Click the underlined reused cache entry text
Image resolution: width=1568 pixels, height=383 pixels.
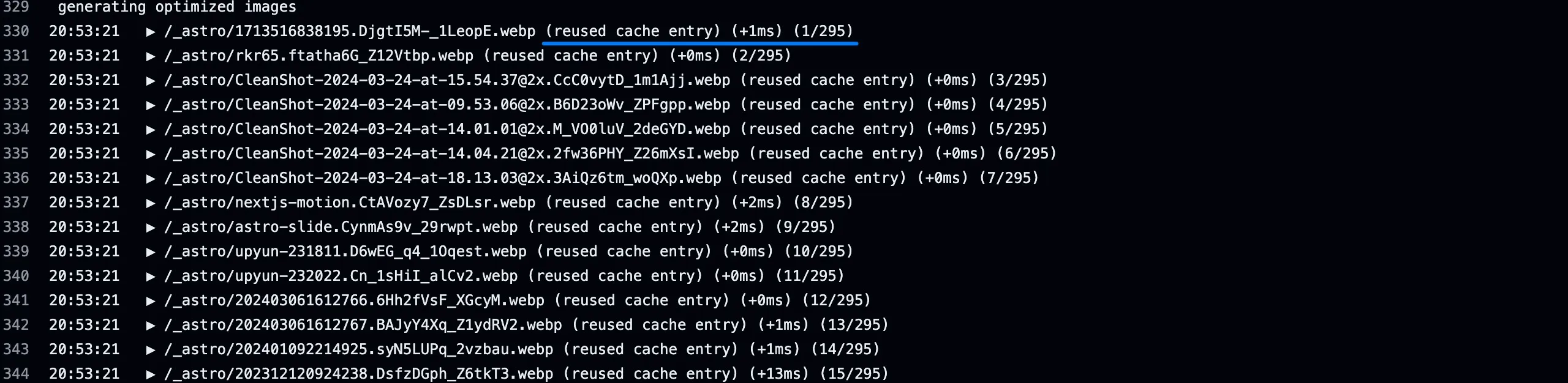pyautogui.click(x=633, y=31)
